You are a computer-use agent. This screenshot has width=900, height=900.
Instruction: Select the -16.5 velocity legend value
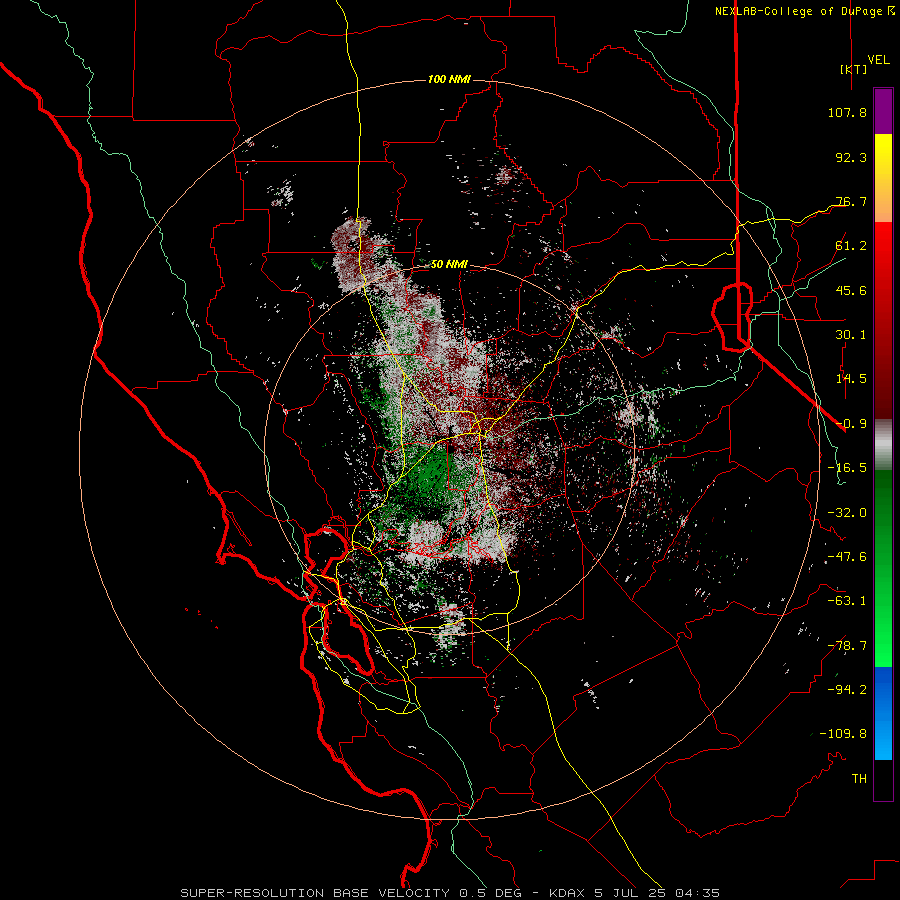847,468
